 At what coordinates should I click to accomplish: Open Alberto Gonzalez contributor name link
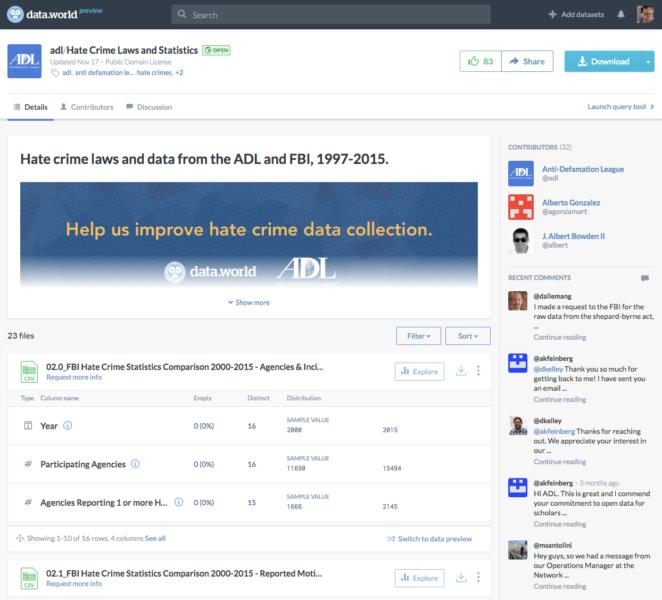[571, 203]
